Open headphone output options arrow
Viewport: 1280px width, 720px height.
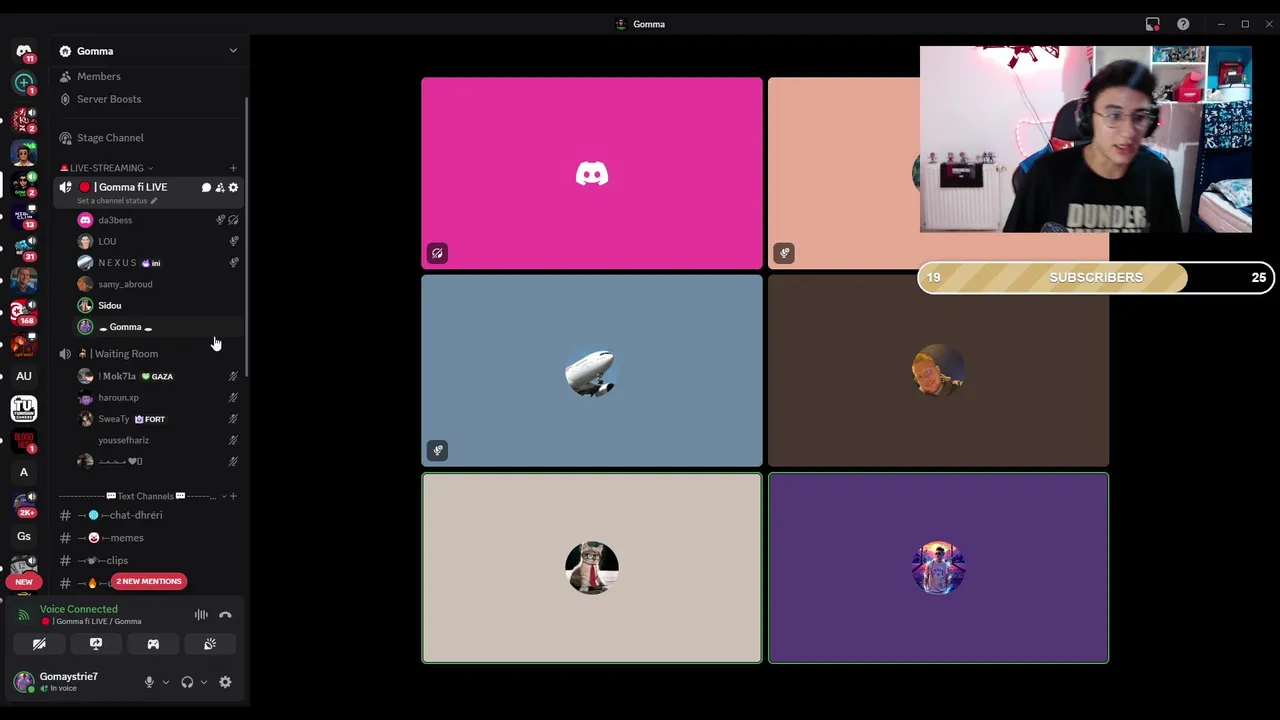click(x=204, y=682)
